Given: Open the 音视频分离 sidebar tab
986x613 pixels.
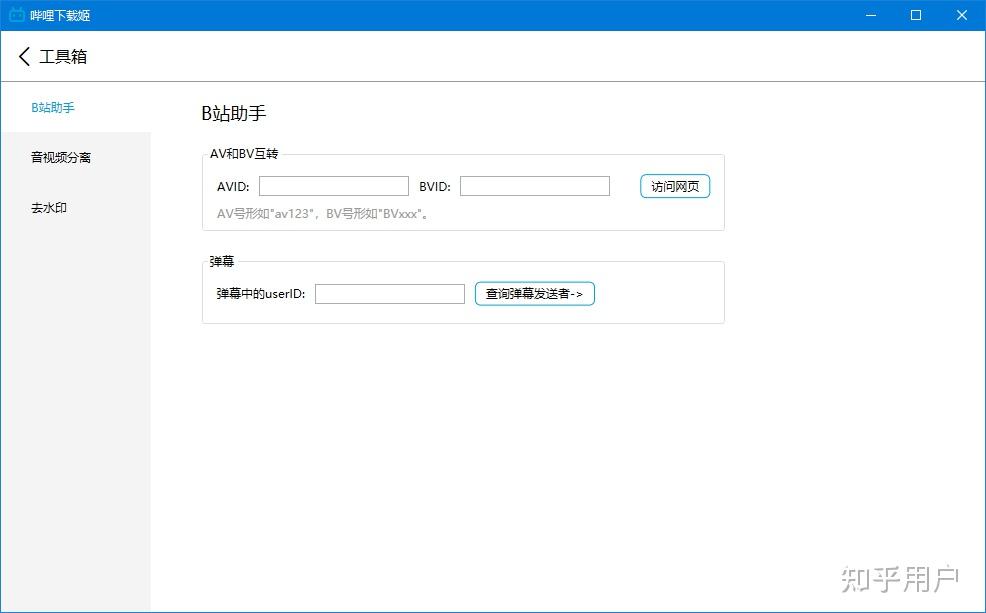Looking at the screenshot, I should [75, 157].
